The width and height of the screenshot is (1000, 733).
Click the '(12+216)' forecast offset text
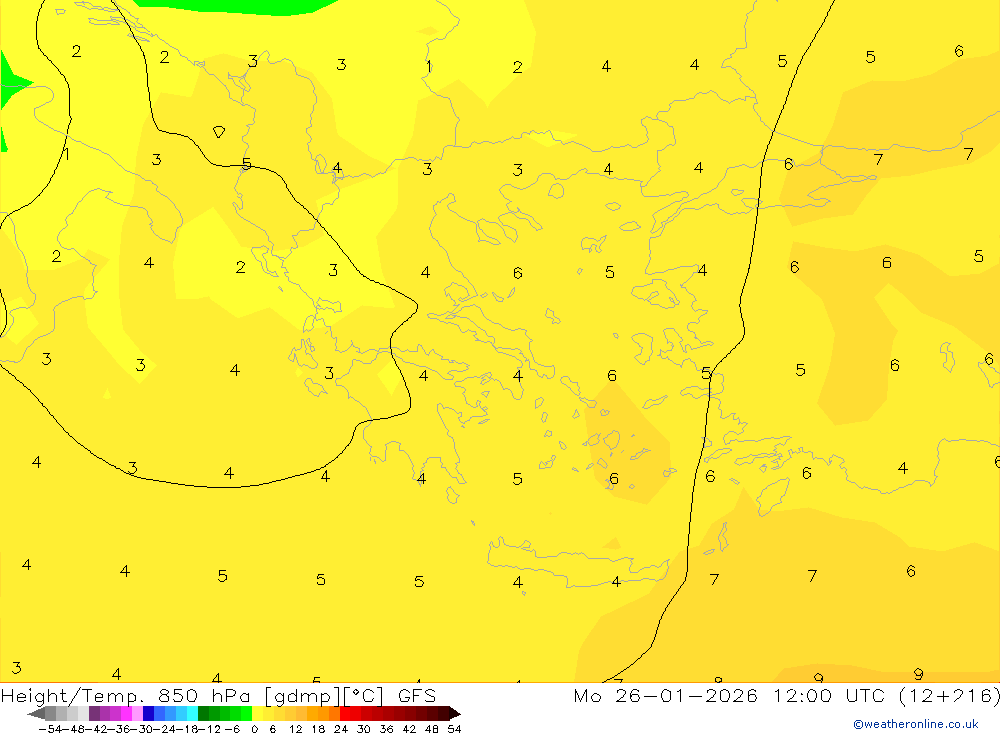[949, 695]
